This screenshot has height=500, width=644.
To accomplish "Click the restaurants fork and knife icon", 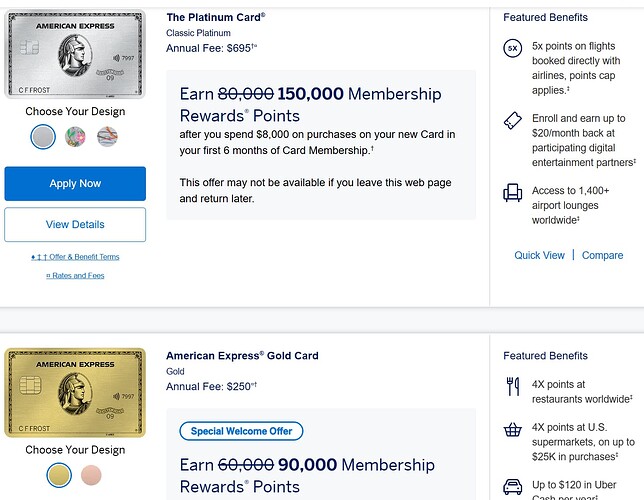I will [x=513, y=385].
